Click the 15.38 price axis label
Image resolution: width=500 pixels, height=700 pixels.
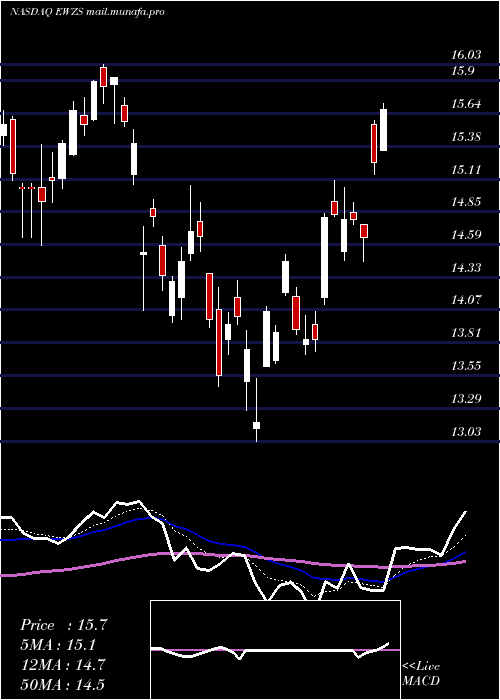[466, 137]
